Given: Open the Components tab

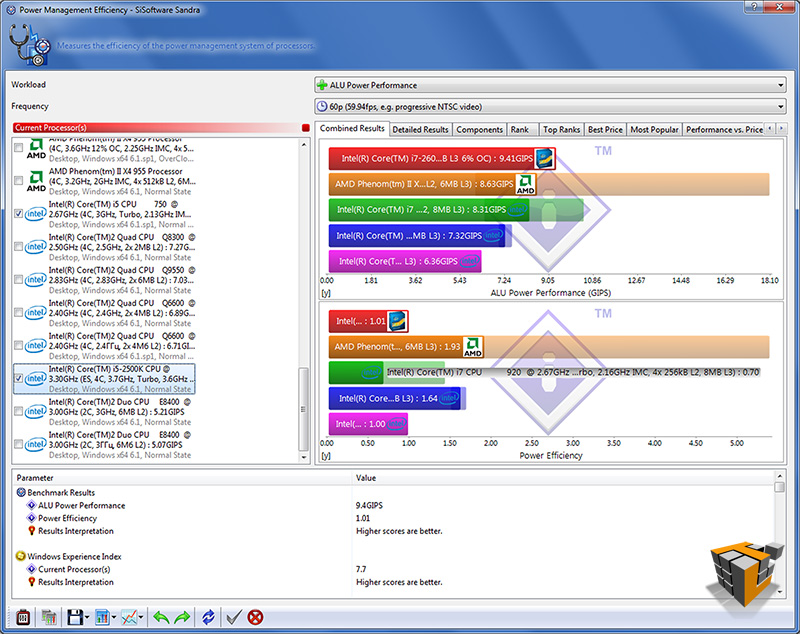Looking at the screenshot, I should coord(480,130).
